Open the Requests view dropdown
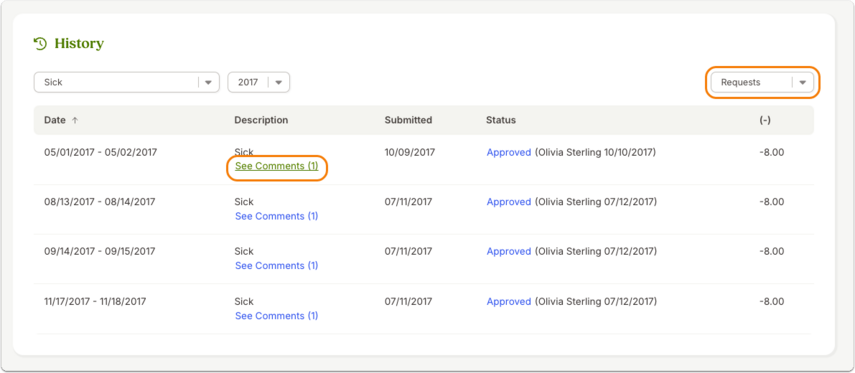The image size is (855, 373). click(x=762, y=83)
